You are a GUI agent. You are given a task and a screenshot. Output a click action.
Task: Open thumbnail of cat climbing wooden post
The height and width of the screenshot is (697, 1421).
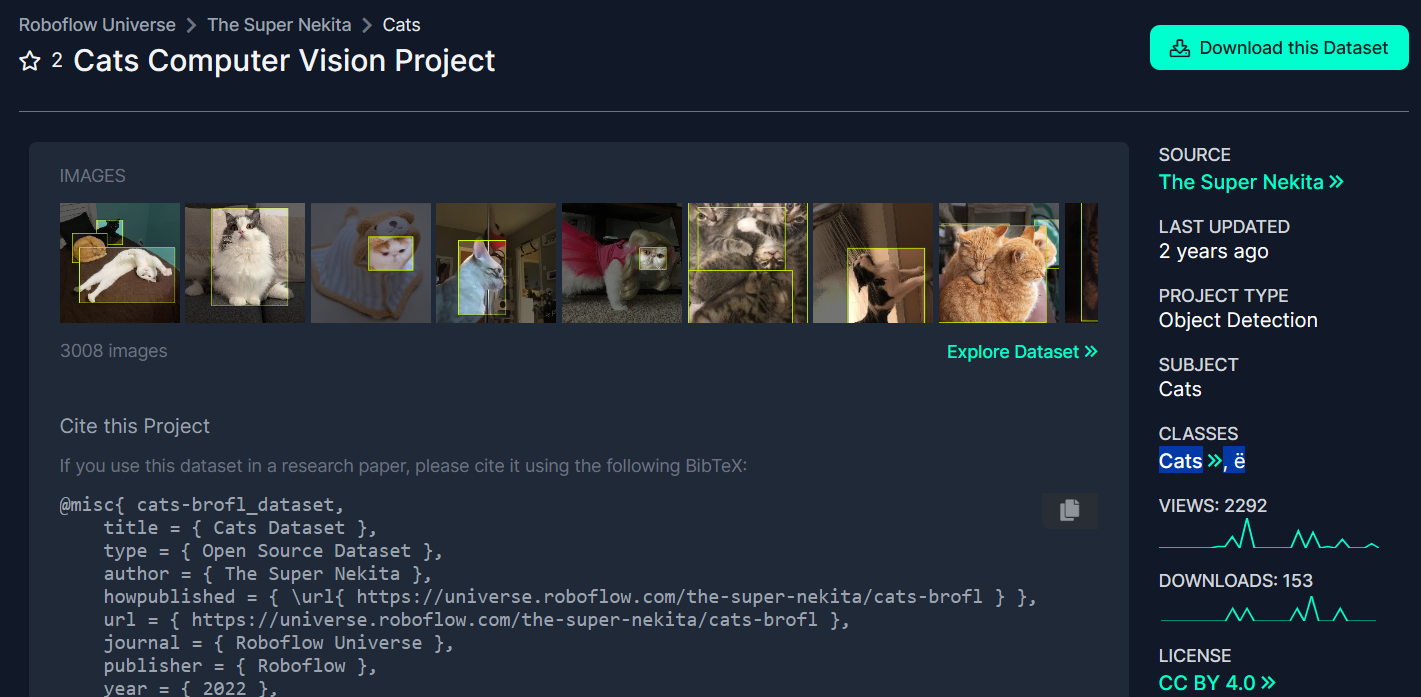pos(873,263)
